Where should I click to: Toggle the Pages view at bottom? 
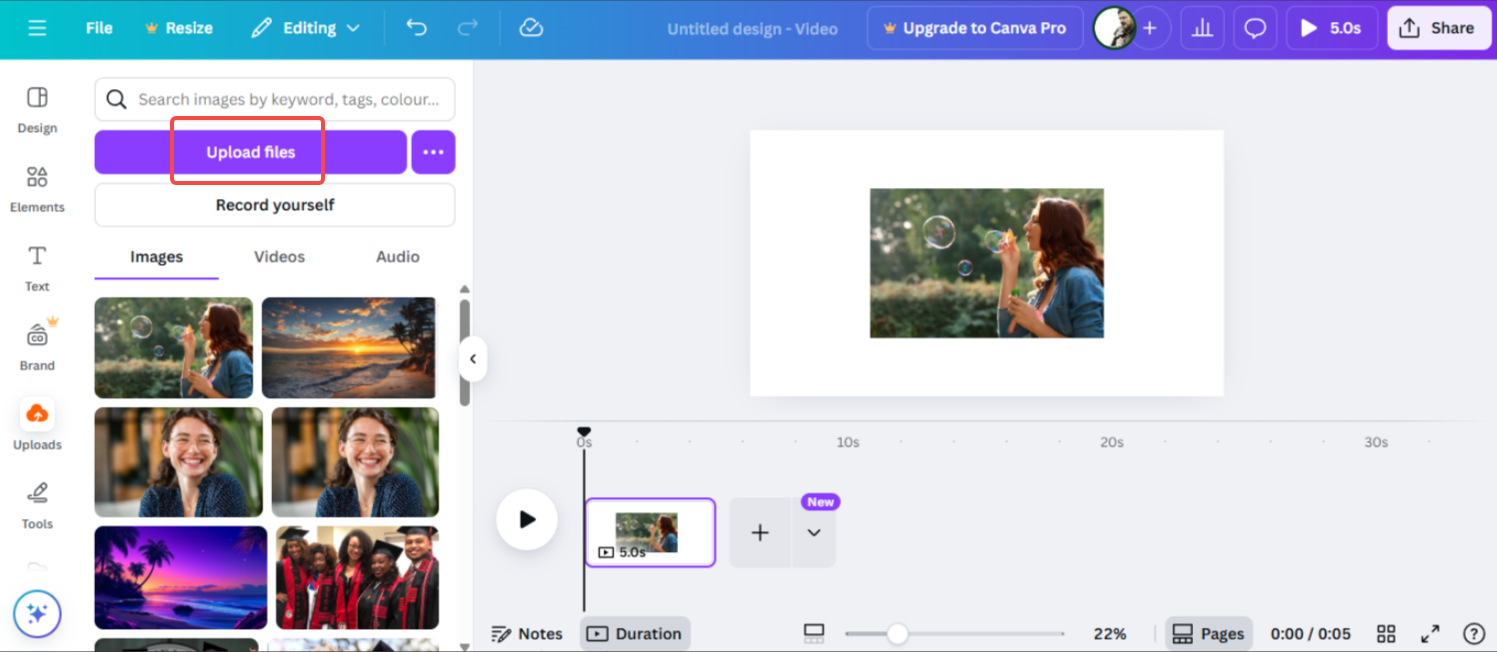click(1208, 633)
